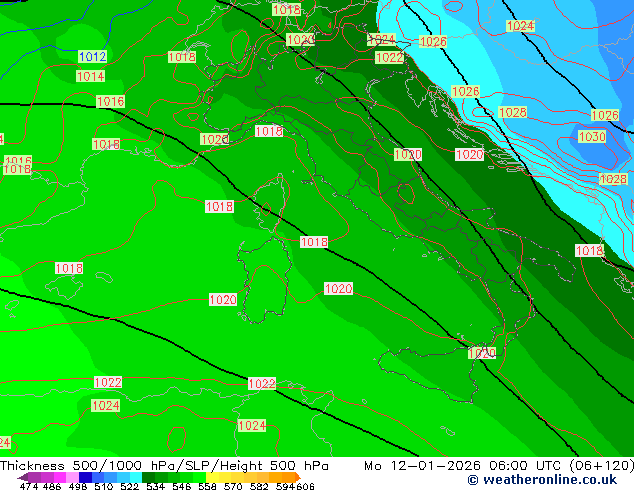Click the 1024 label at bottom center

point(251,426)
